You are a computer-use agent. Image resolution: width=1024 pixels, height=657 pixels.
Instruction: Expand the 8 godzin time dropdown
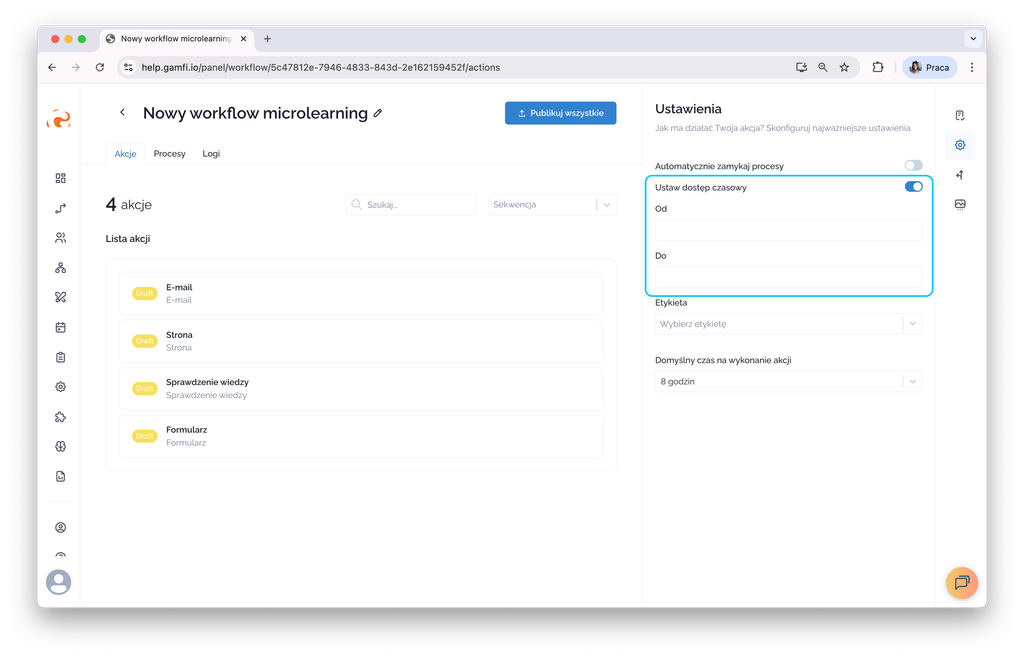(x=788, y=381)
